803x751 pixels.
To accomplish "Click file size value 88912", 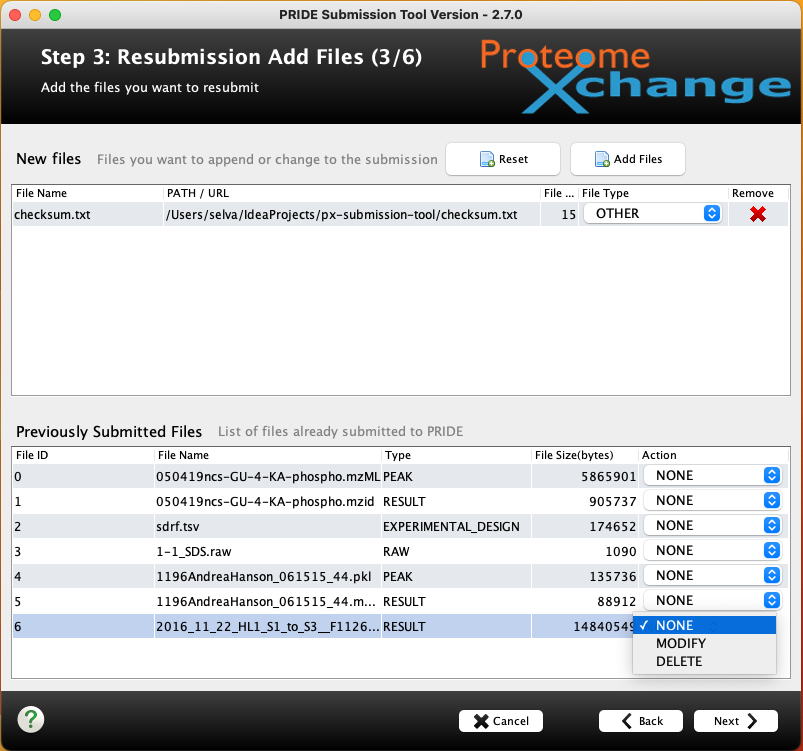I will tap(585, 601).
